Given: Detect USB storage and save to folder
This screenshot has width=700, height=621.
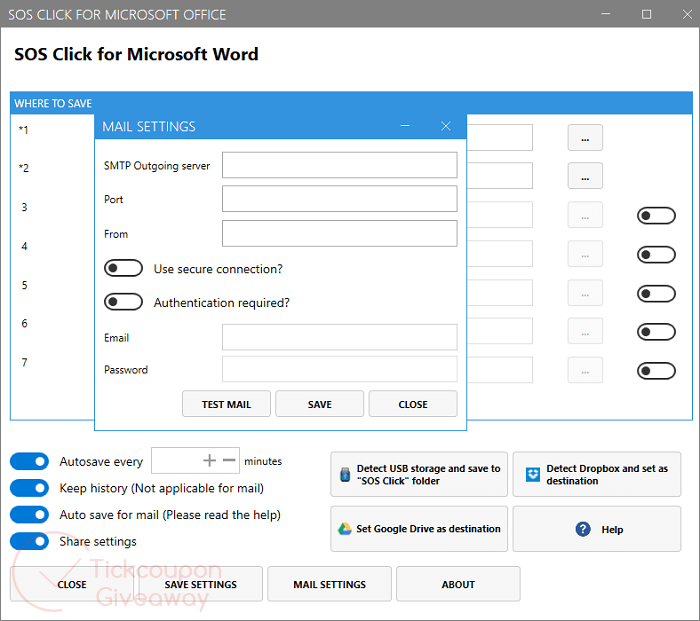Looking at the screenshot, I should click(x=419, y=474).
